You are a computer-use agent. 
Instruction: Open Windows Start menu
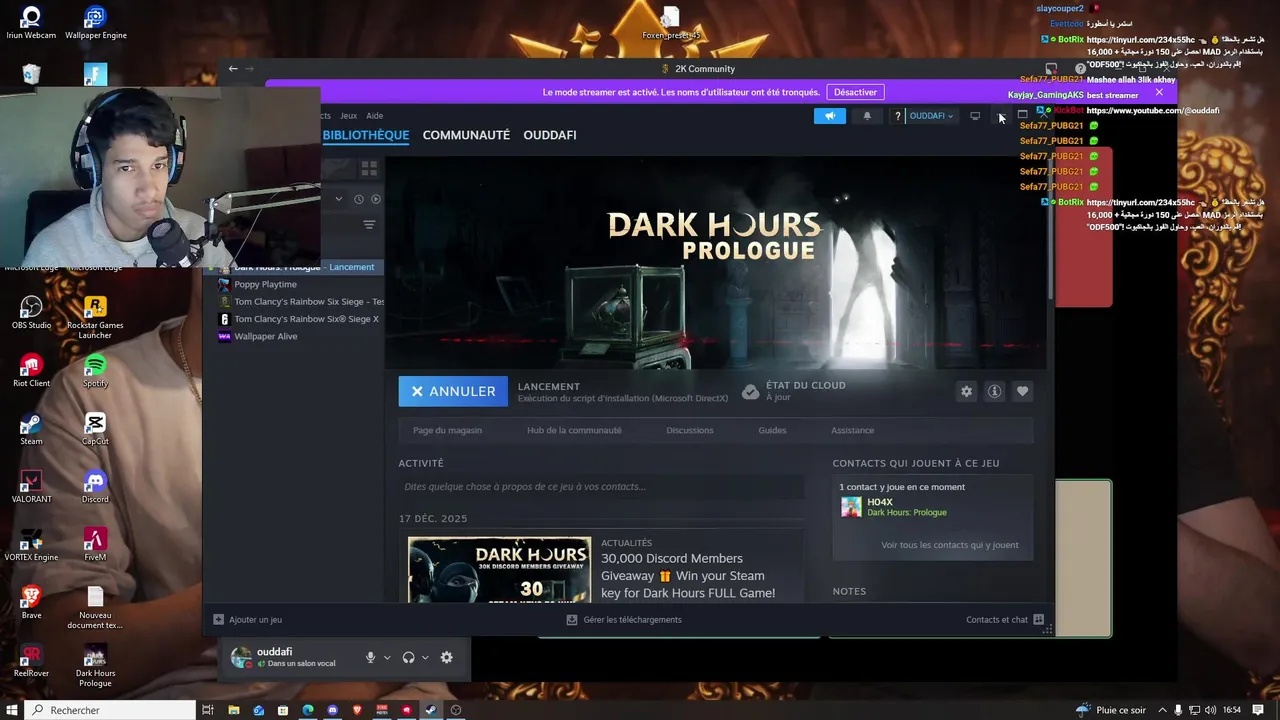point(12,710)
